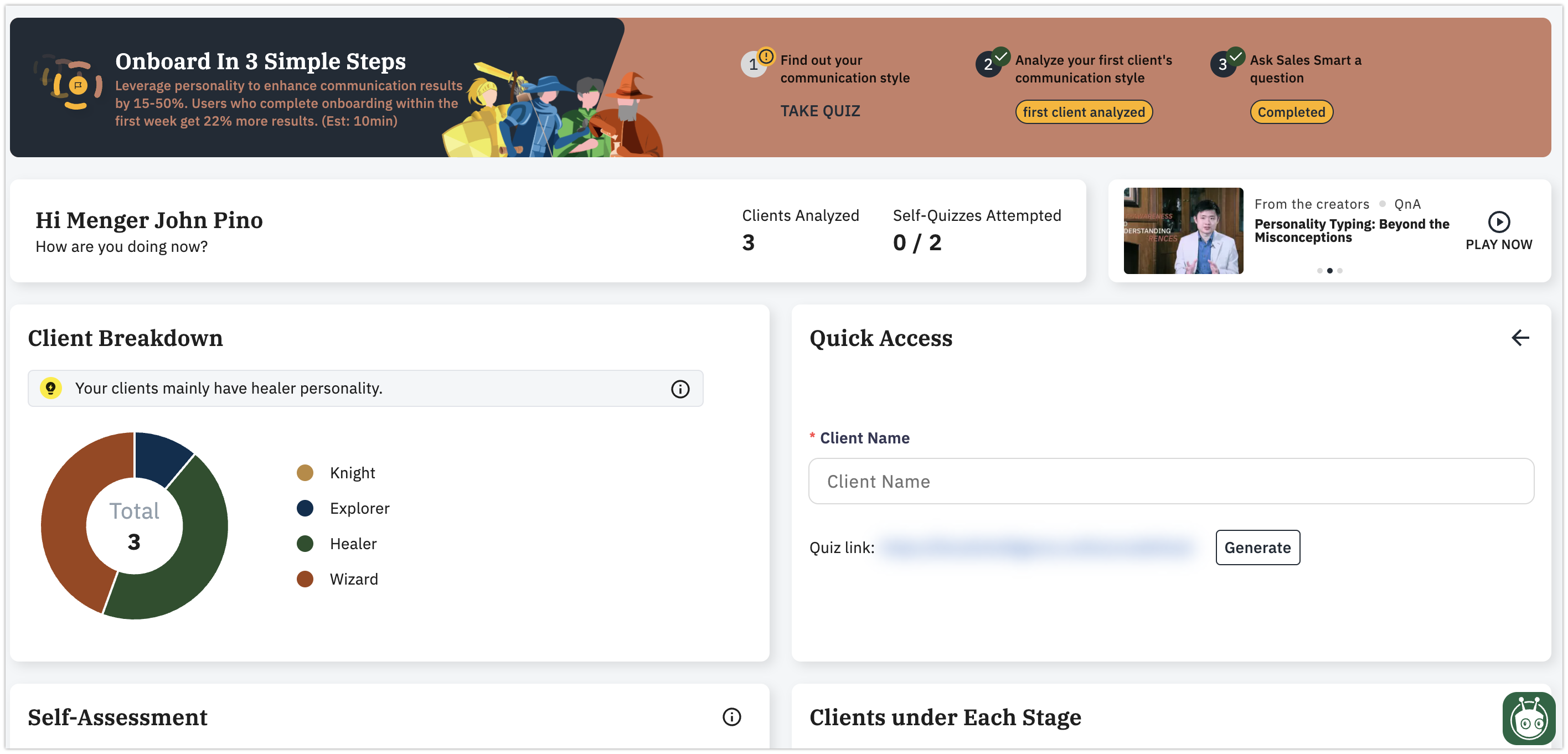Select the Healer legend color dot
This screenshot has height=754, width=1568.
click(305, 544)
